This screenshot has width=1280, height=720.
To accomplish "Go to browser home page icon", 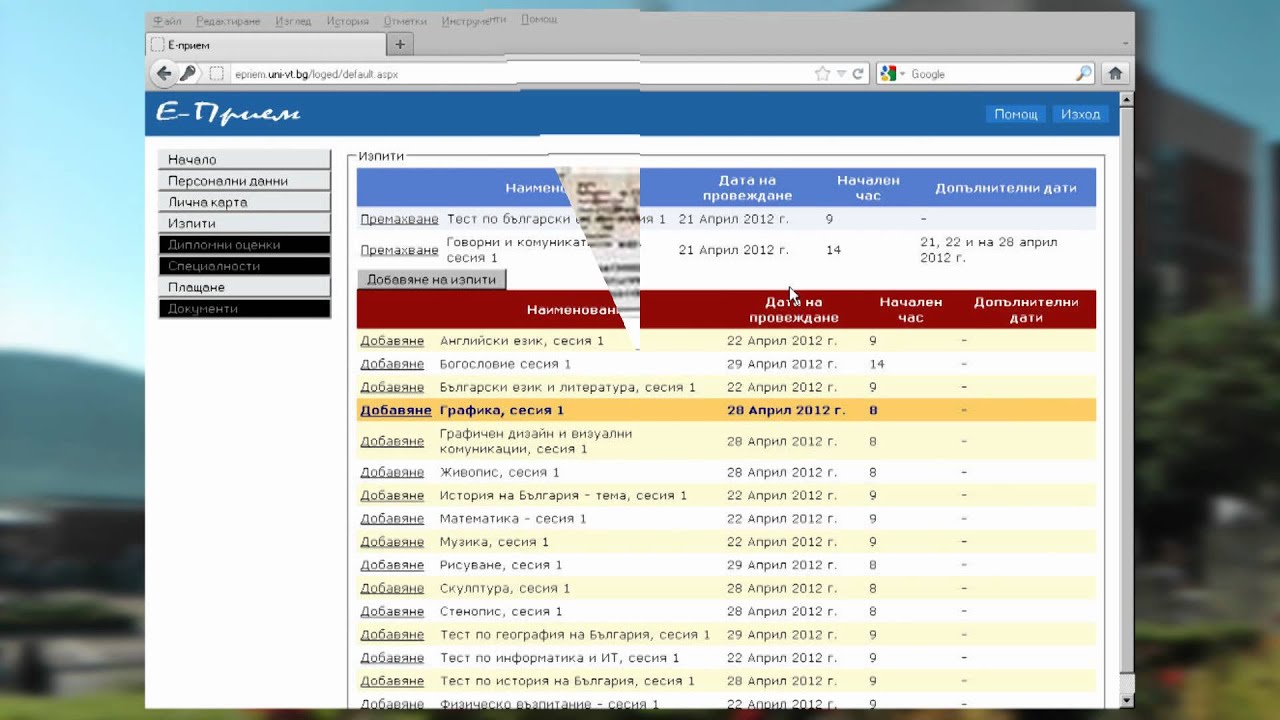I will coord(1115,73).
